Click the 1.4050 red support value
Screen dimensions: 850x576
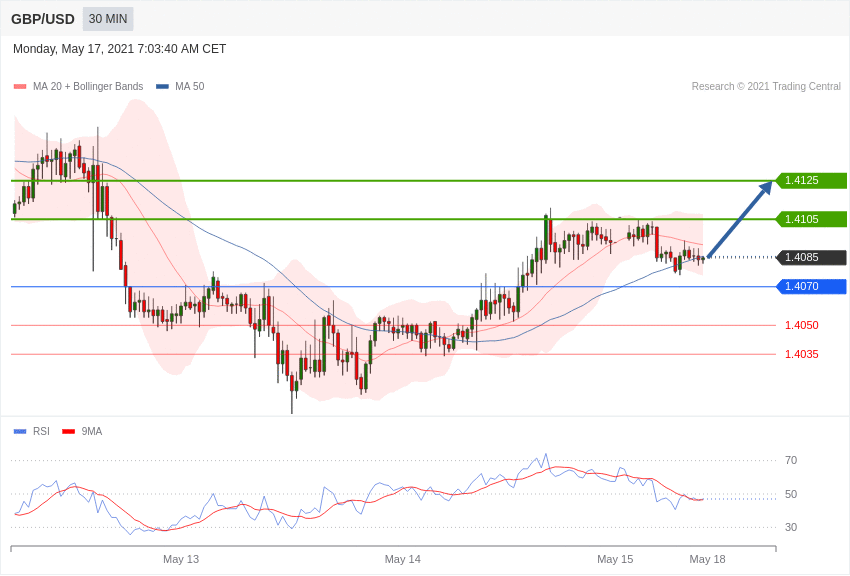pyautogui.click(x=802, y=325)
